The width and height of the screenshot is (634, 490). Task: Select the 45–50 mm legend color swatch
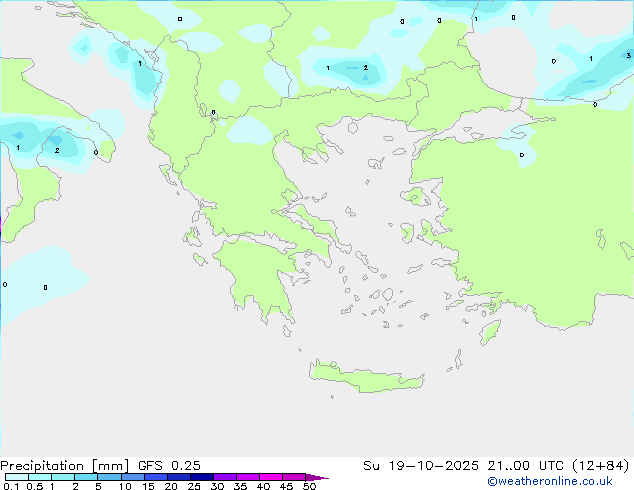point(294,477)
